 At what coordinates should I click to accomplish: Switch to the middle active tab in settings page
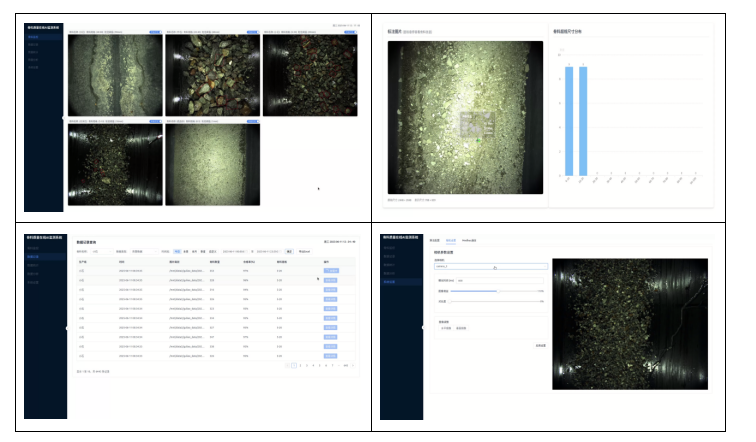coord(451,241)
